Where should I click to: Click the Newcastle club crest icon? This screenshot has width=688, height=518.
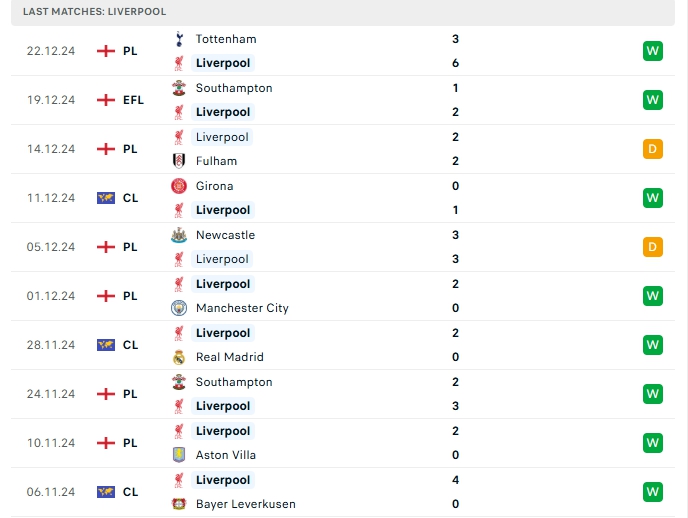[179, 235]
